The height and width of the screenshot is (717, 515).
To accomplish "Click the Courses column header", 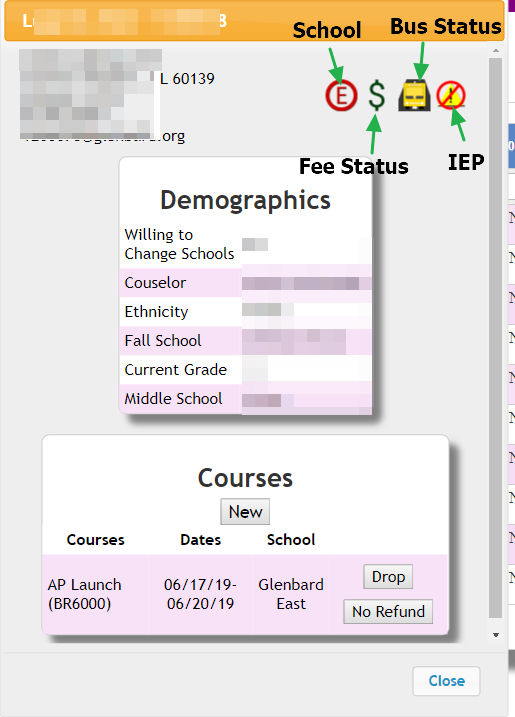I will [x=95, y=540].
